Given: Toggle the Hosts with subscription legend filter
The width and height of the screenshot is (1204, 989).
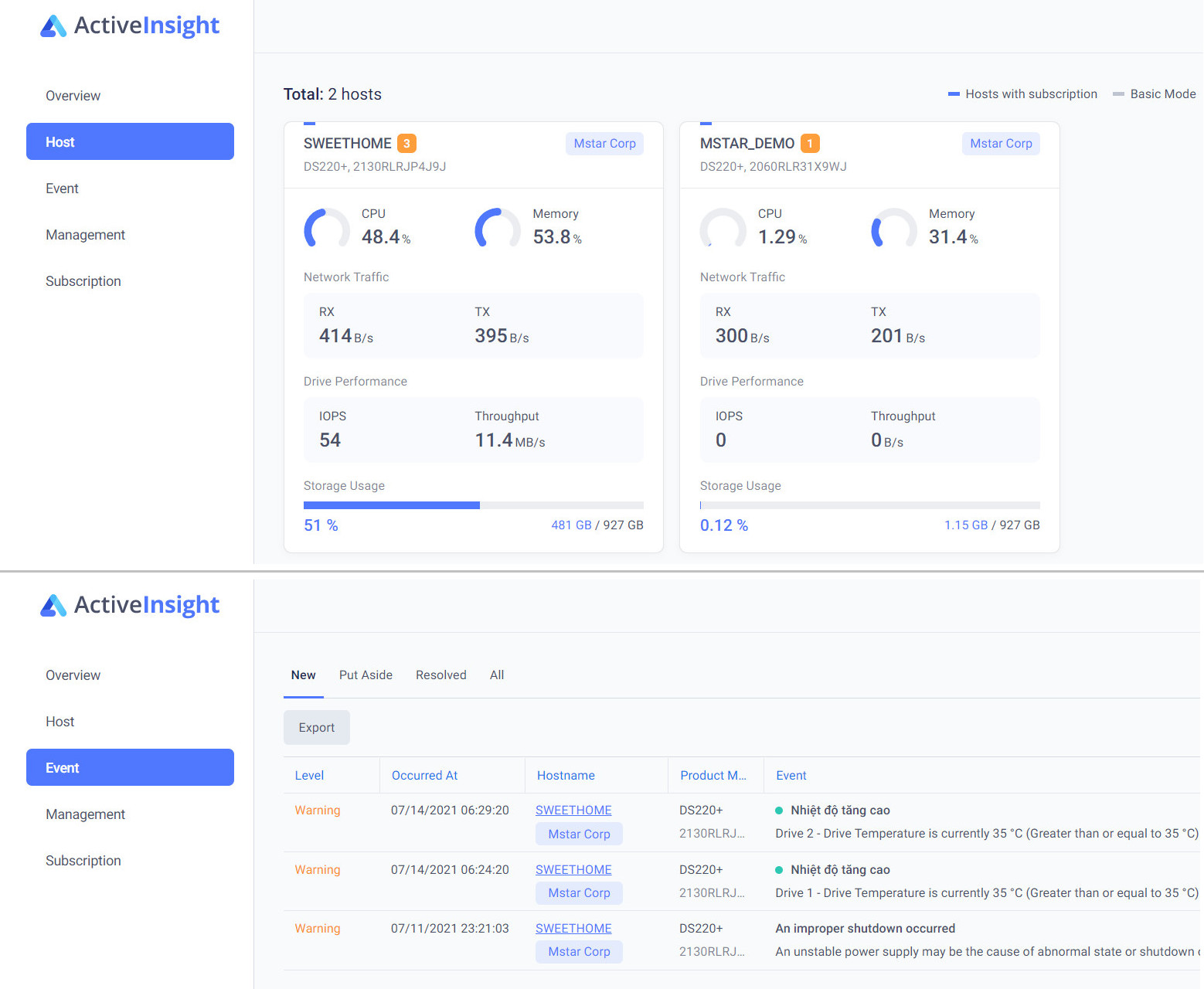Looking at the screenshot, I should click(x=1022, y=93).
